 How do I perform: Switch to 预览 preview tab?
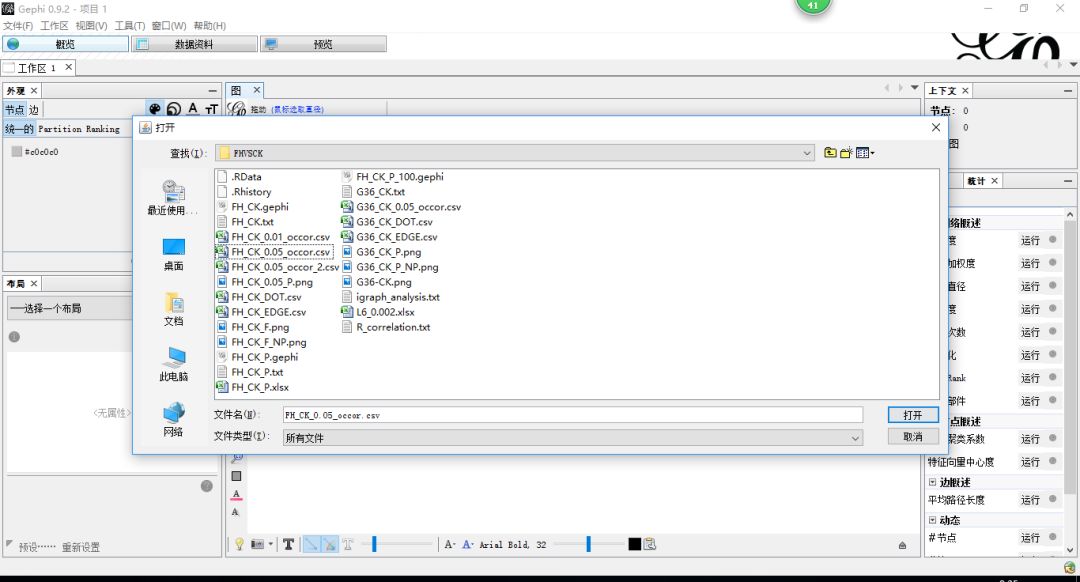[323, 44]
